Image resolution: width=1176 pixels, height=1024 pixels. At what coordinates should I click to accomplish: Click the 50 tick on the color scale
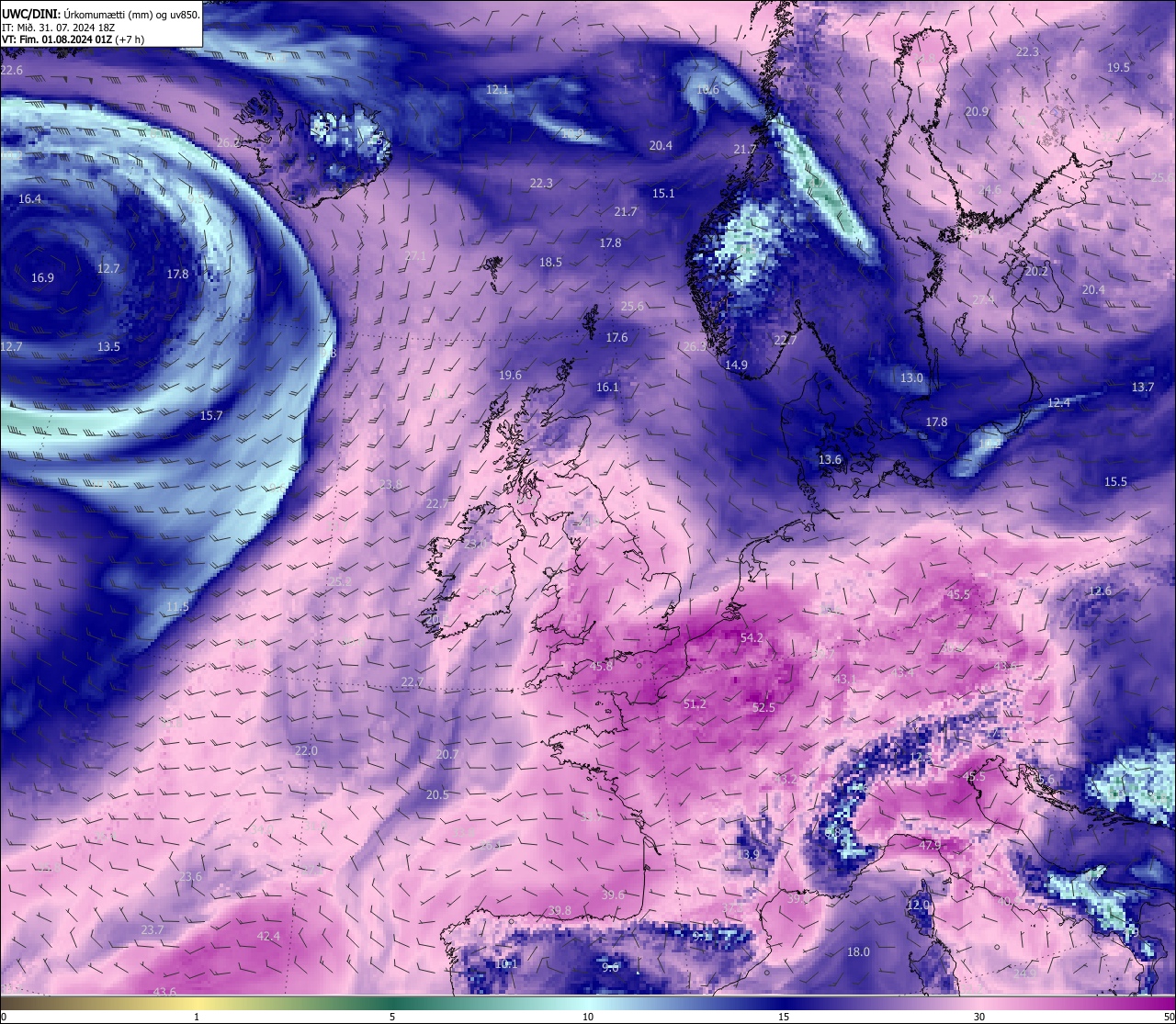point(1170,1017)
